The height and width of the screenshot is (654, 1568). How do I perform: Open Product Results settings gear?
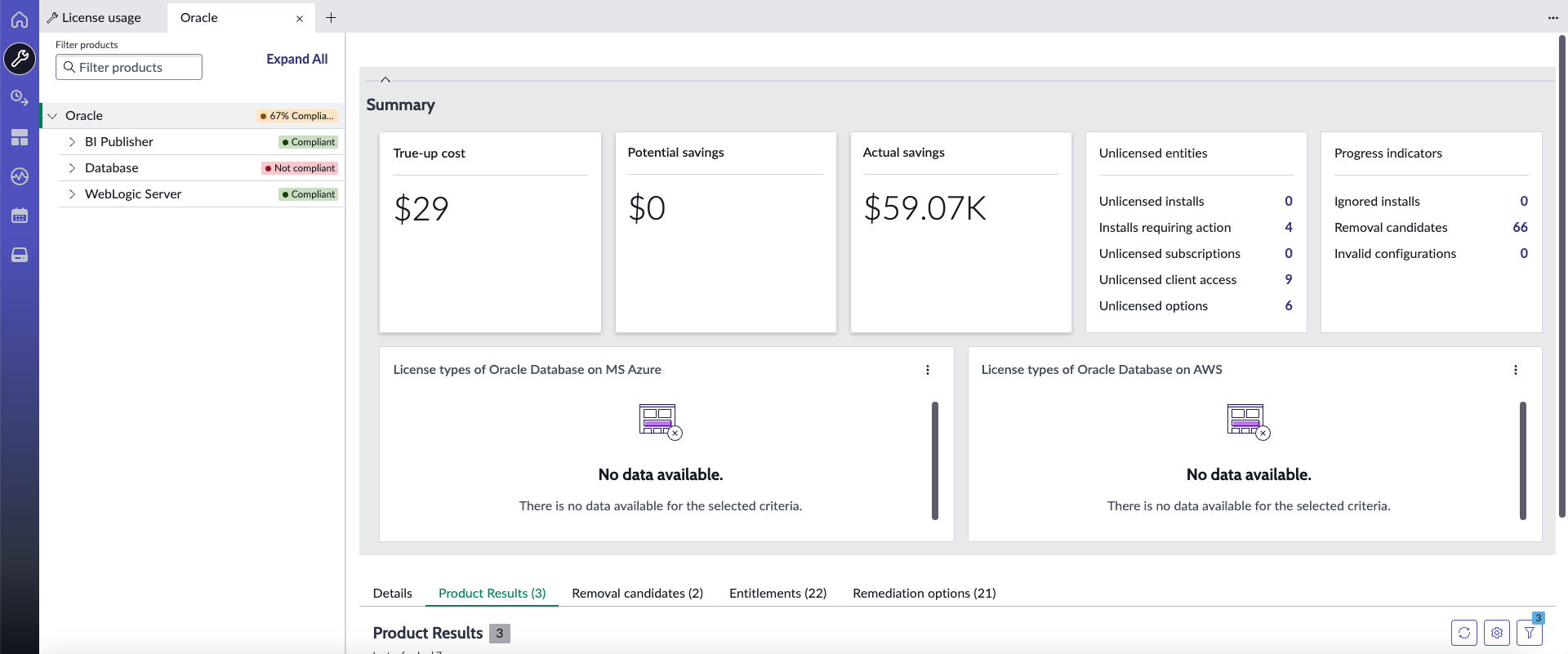coord(1497,633)
